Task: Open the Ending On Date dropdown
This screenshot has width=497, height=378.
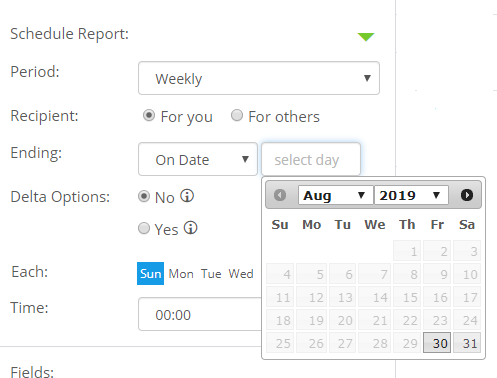Action: [198, 159]
